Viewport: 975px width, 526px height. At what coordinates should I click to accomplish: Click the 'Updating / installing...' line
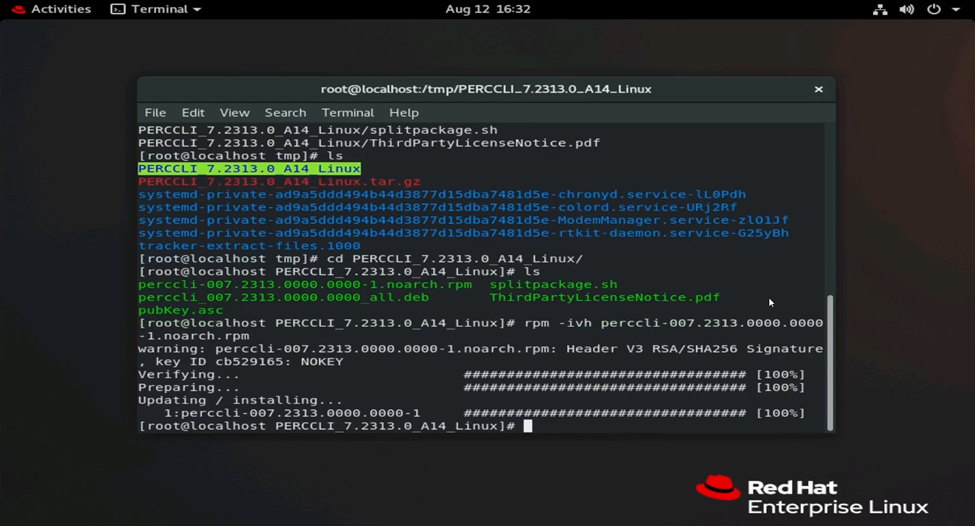pyautogui.click(x=240, y=400)
